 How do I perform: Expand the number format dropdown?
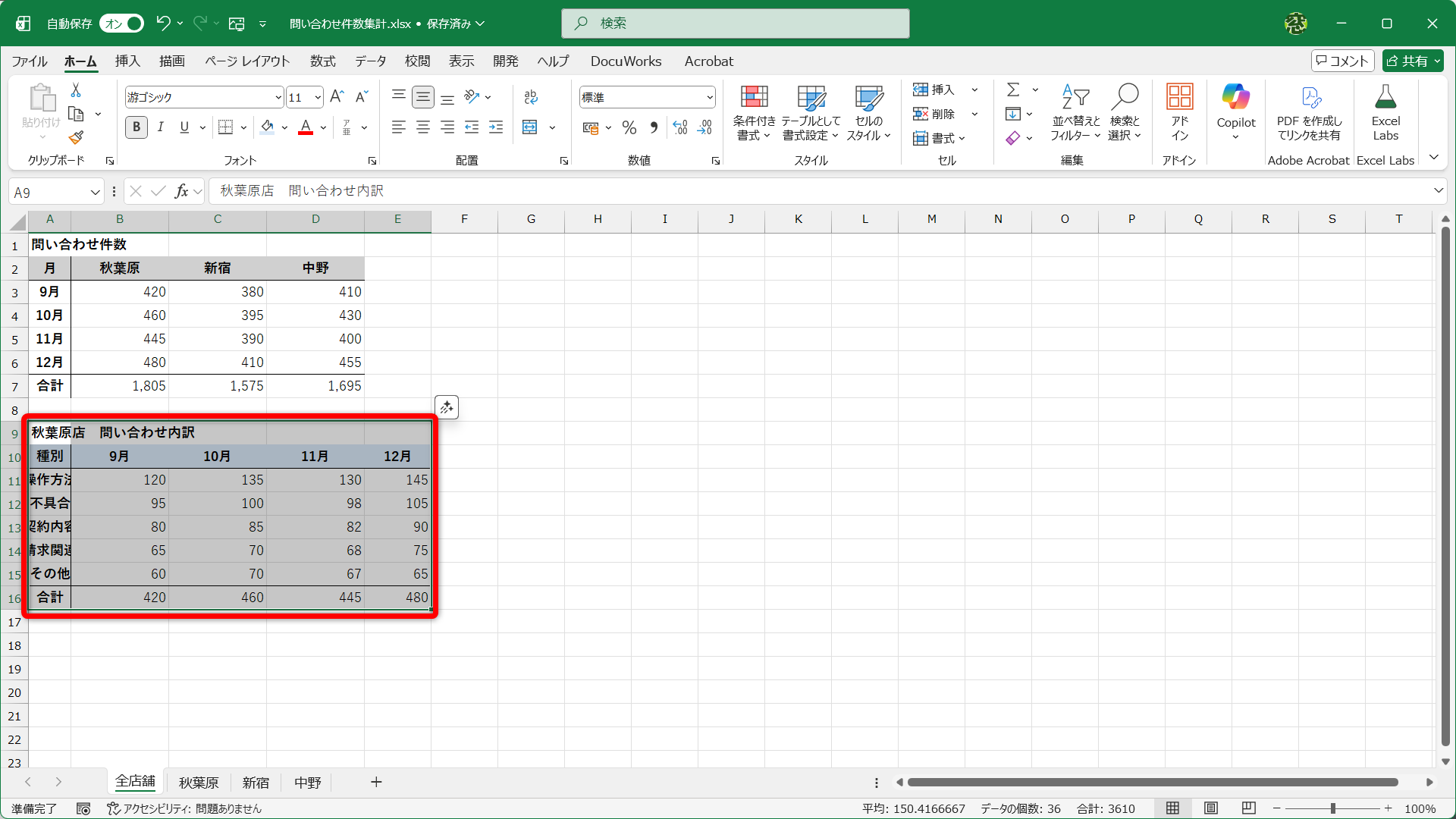pyautogui.click(x=709, y=97)
